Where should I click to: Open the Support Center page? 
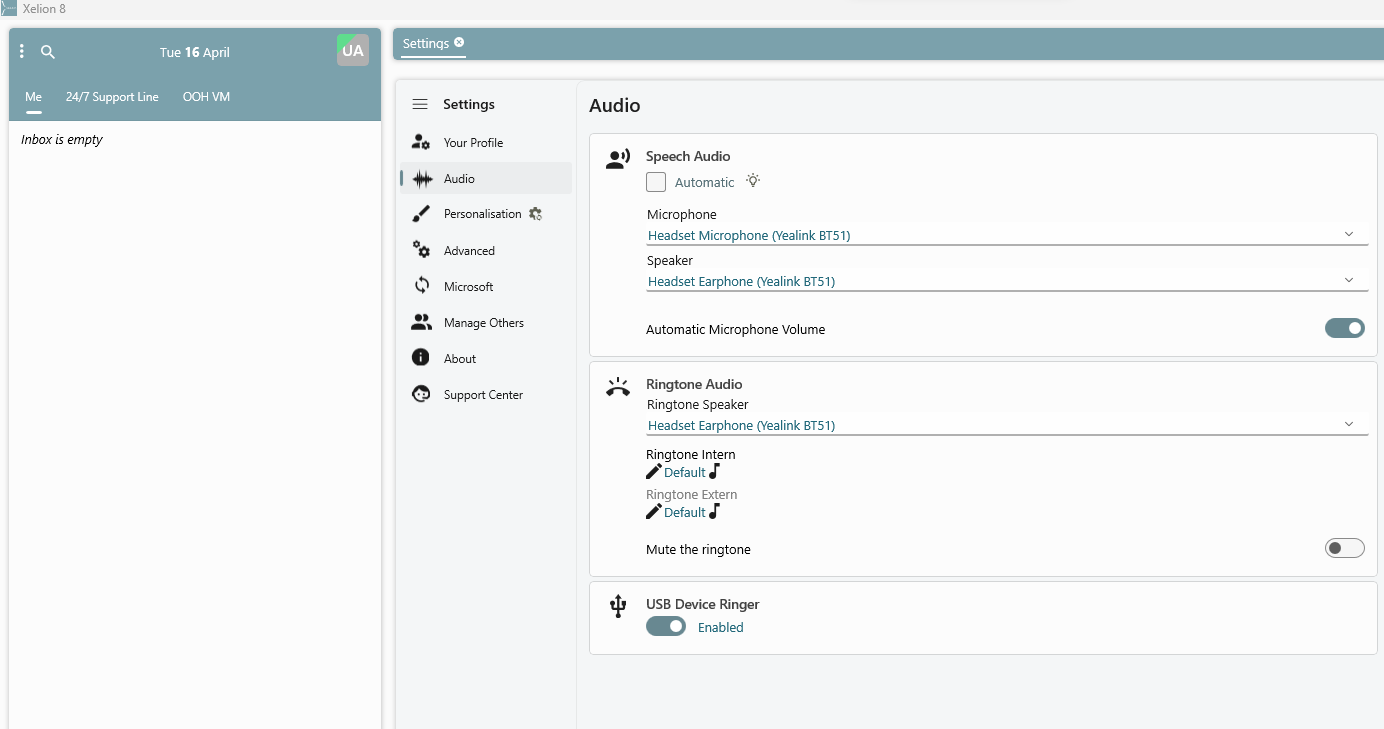coord(486,395)
